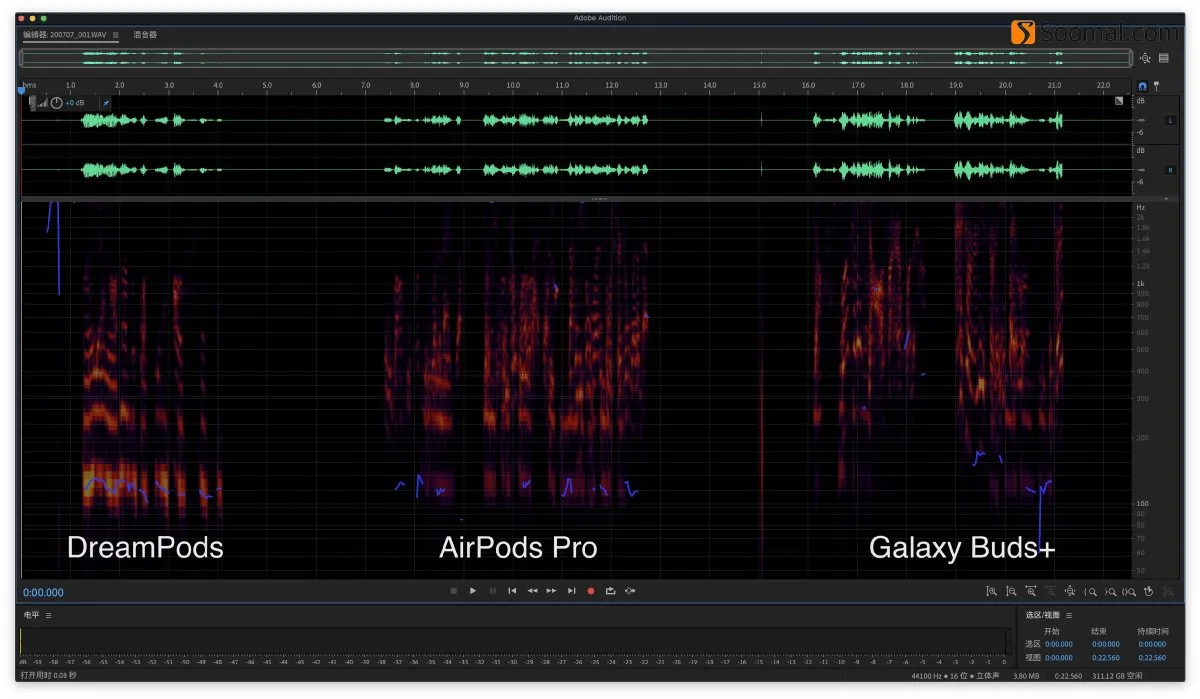
Task: Click the Pause transport button
Action: coord(493,591)
